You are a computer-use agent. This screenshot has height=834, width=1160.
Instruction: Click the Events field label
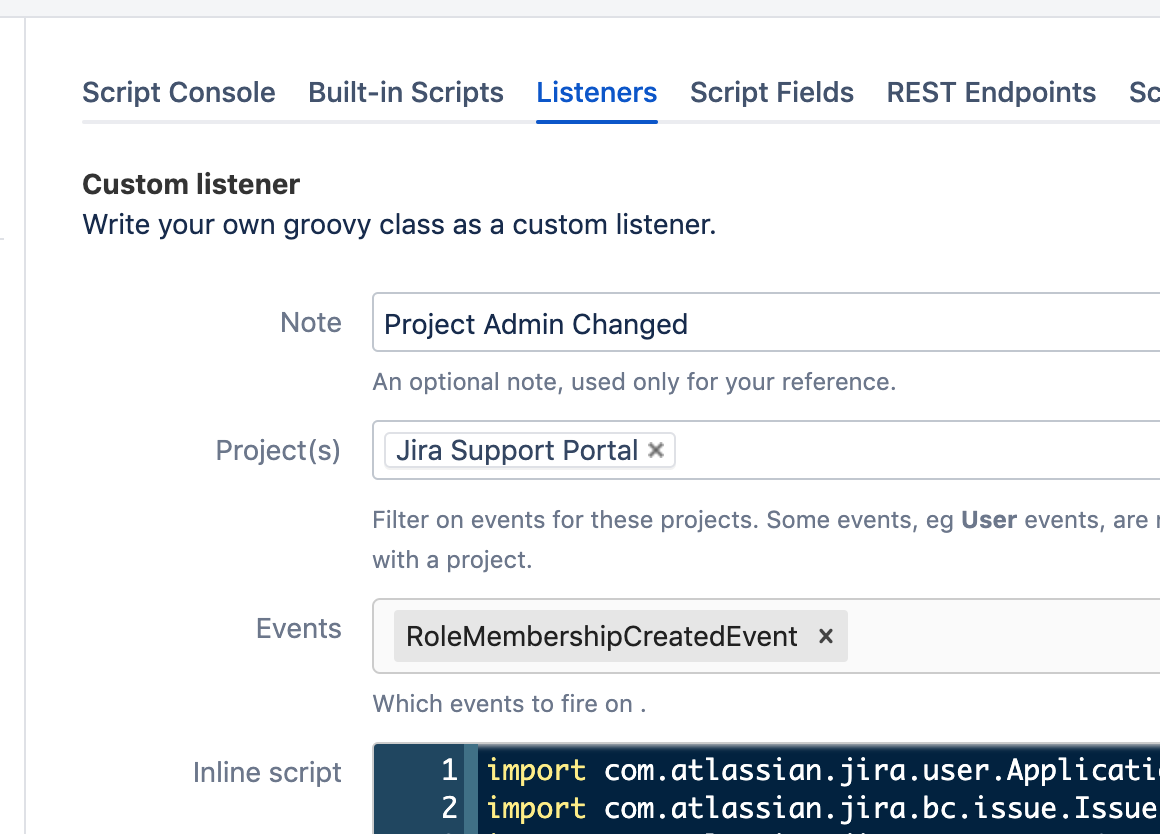click(299, 628)
